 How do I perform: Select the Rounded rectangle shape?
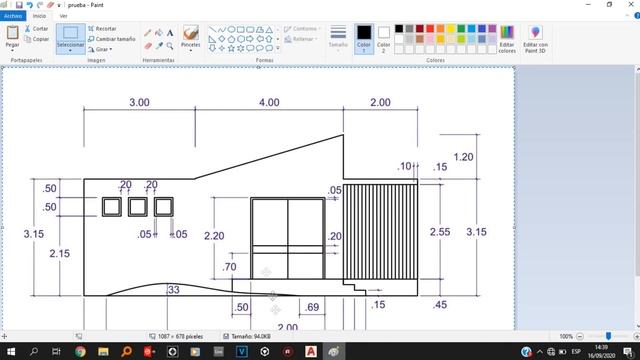tap(250, 30)
